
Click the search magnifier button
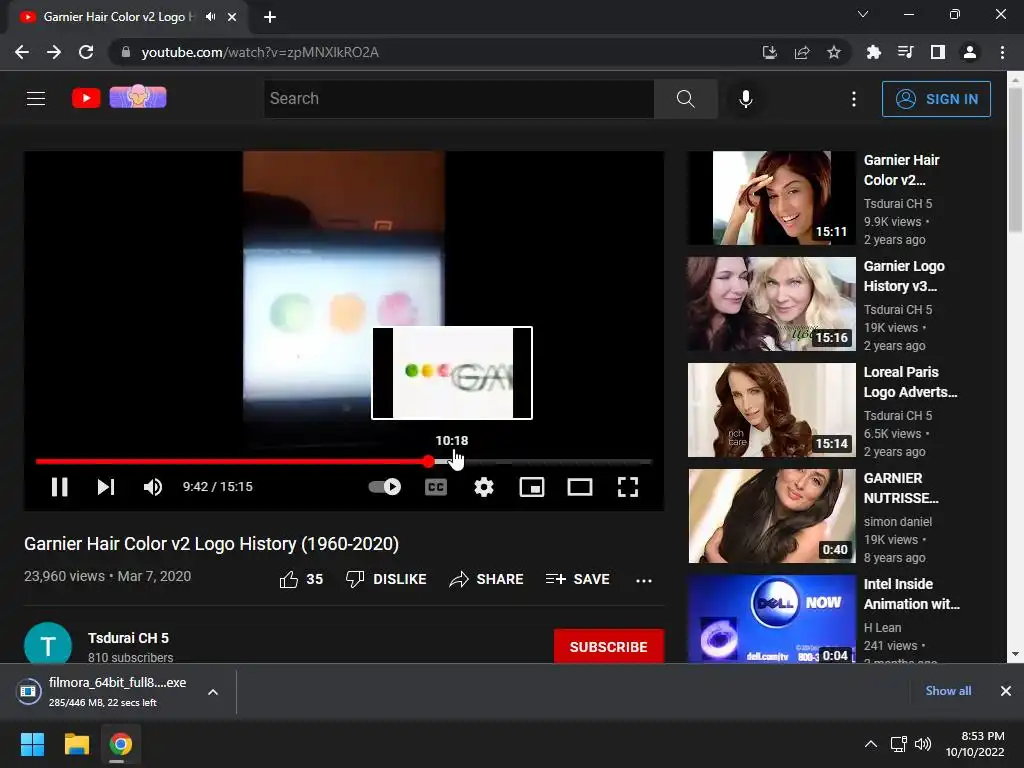[686, 99]
